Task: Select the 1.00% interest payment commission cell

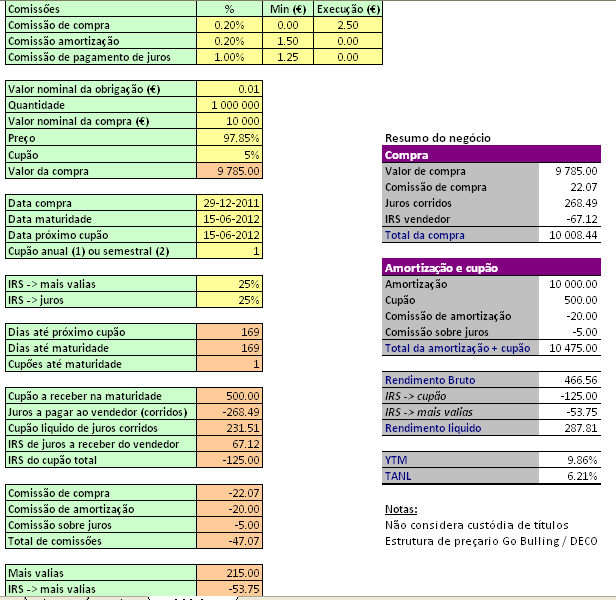Action: (229, 57)
